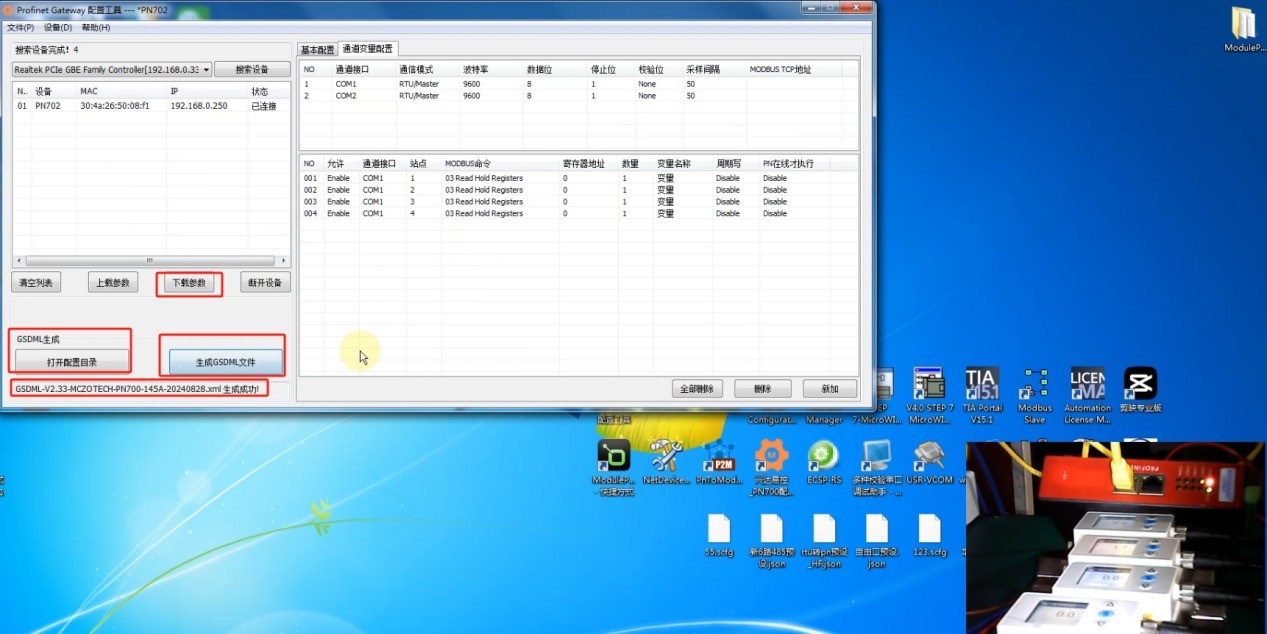Viewport: 1267px width, 634px height.
Task: Click the Profinet Gateway title bar app icon
Action: [9, 9]
